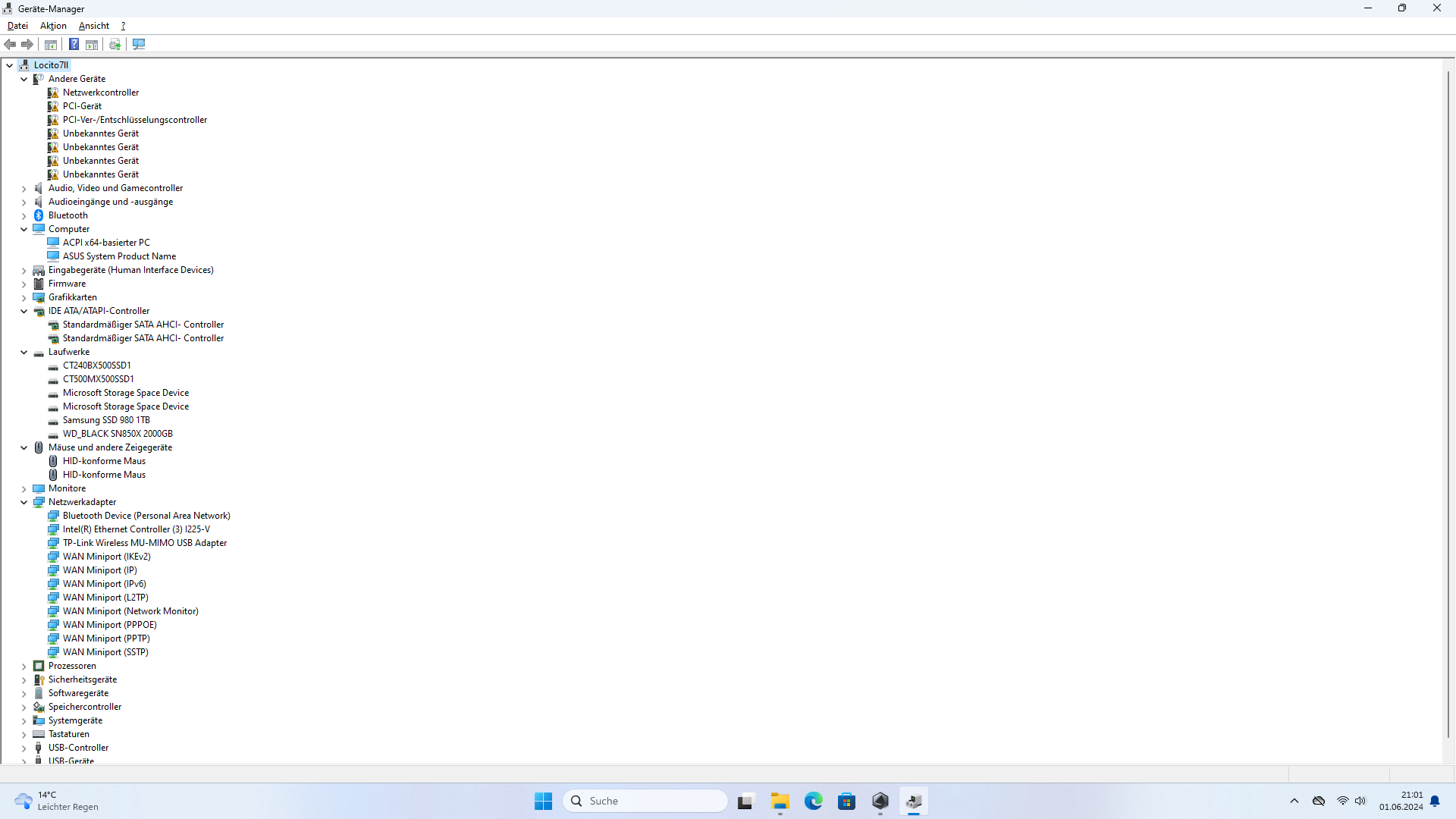Show hidden system tray icons
The width and height of the screenshot is (1456, 819).
[1294, 801]
